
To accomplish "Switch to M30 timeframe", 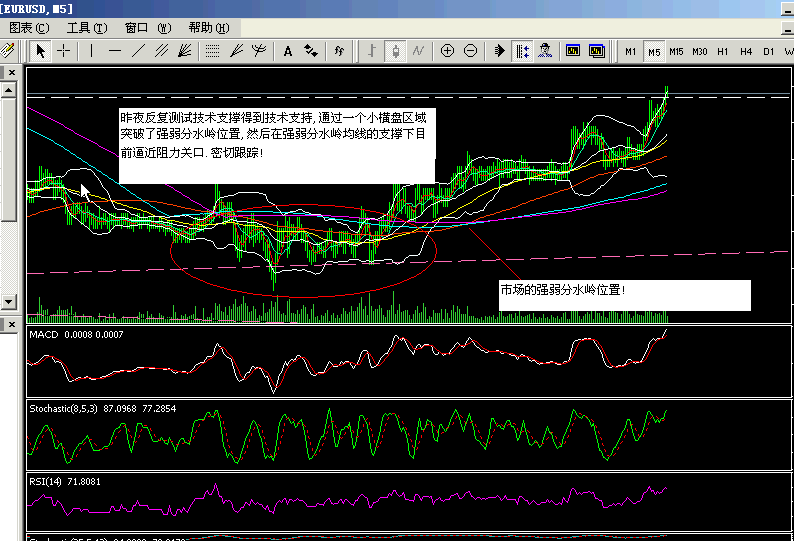I will [699, 51].
